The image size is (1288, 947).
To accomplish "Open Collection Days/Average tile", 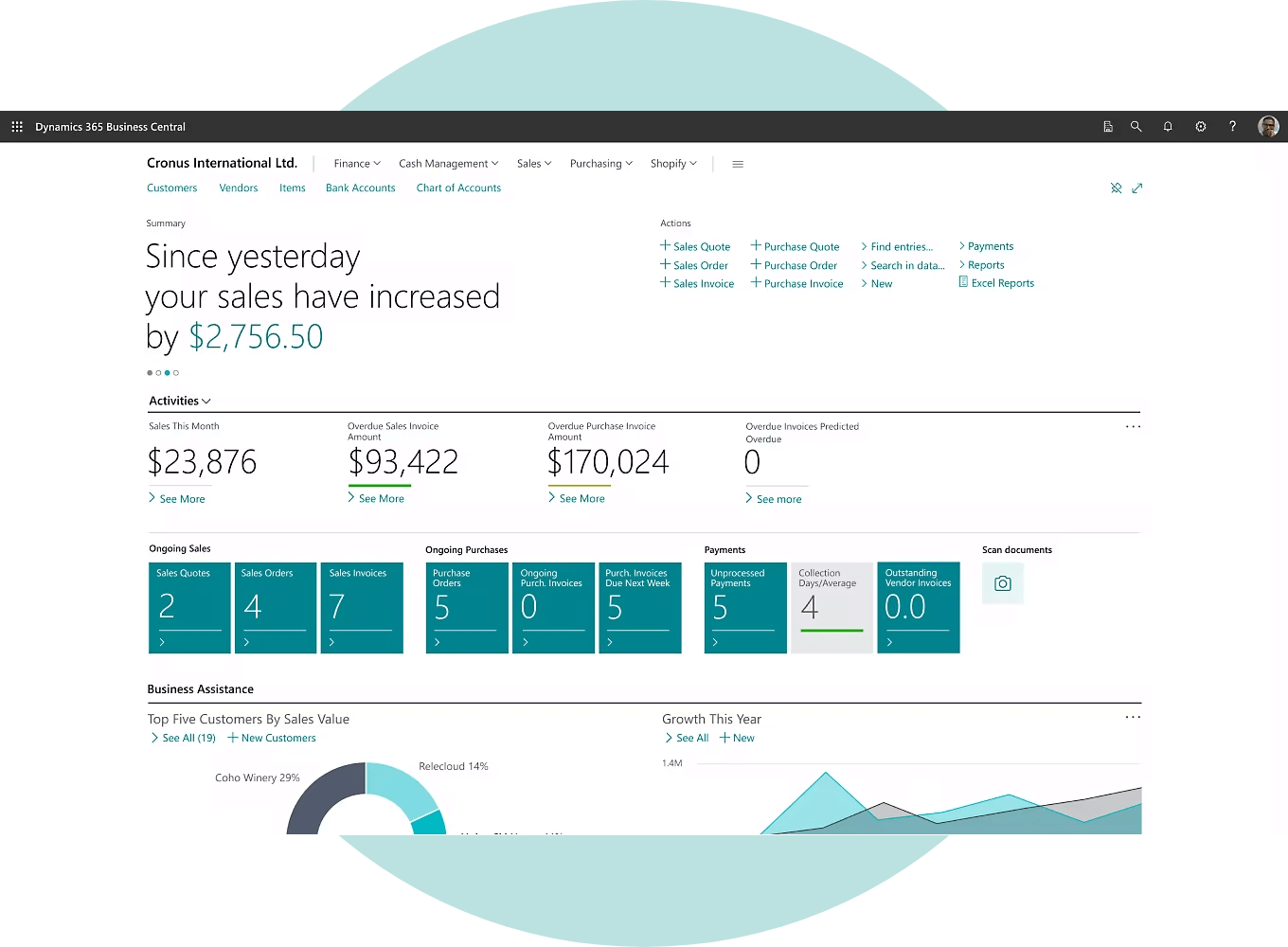I will (x=832, y=608).
